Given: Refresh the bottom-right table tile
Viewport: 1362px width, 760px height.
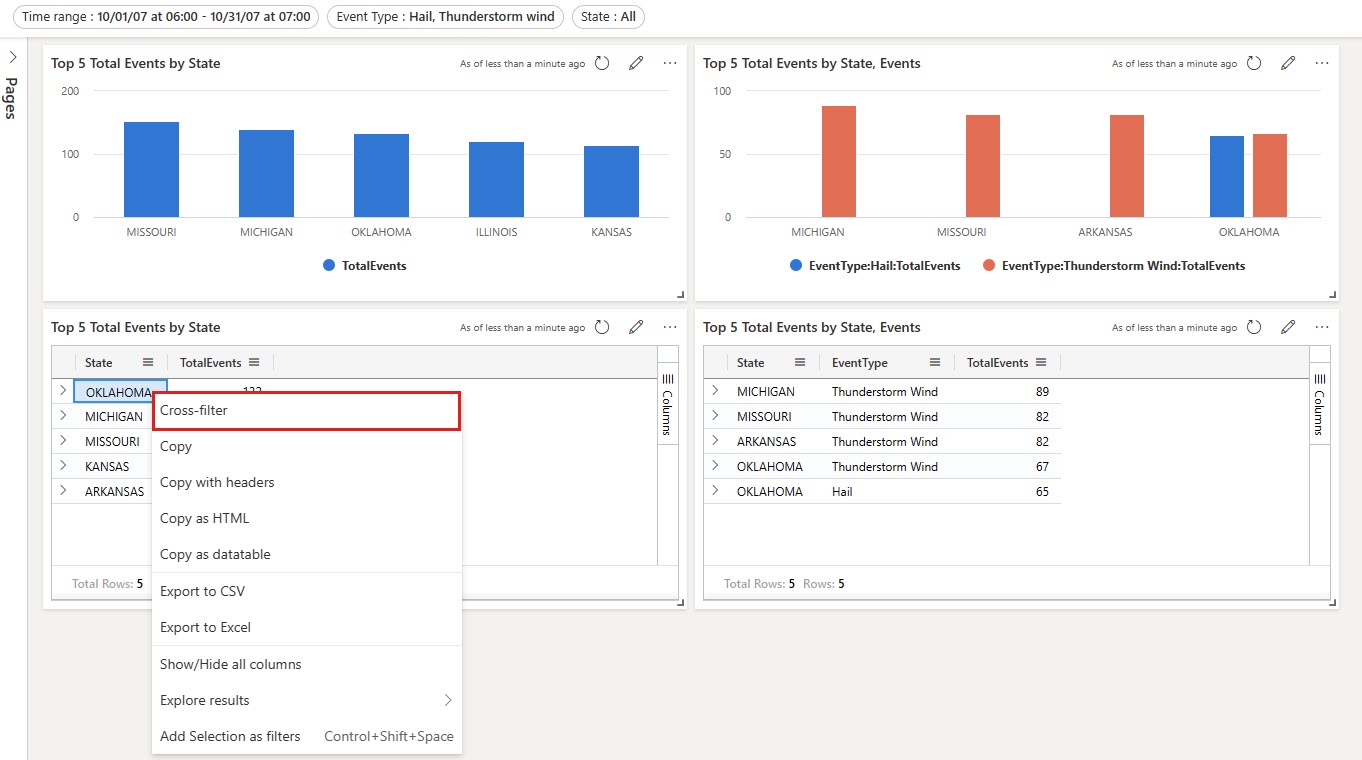Looking at the screenshot, I should pyautogui.click(x=1253, y=326).
